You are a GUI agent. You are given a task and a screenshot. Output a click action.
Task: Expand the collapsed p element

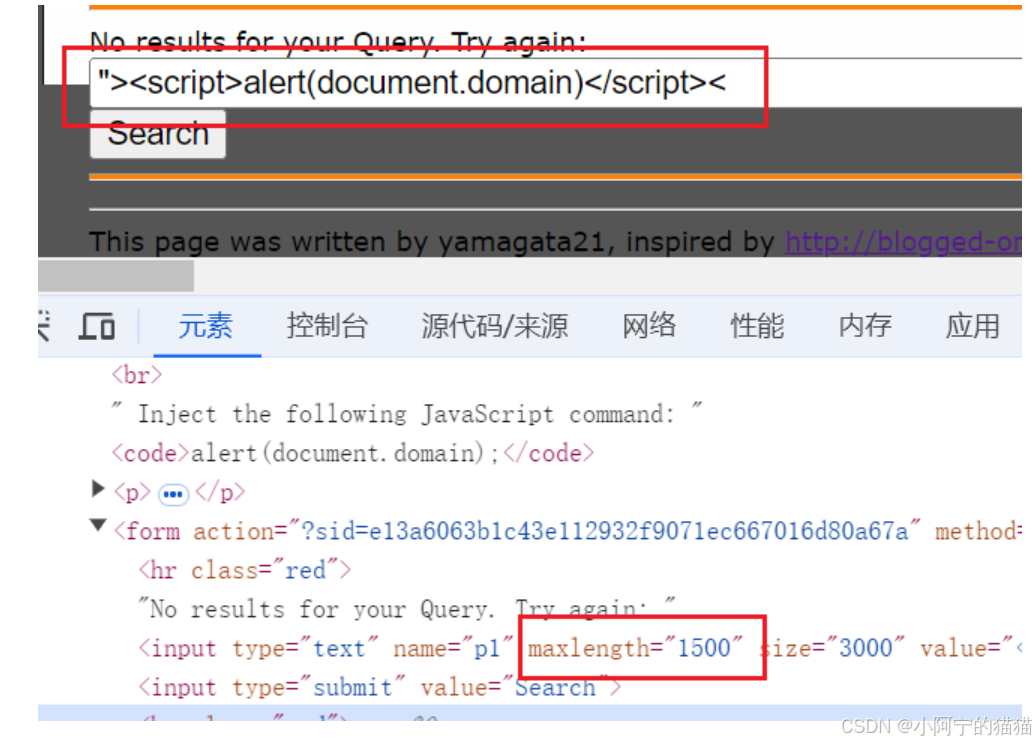coord(98,489)
